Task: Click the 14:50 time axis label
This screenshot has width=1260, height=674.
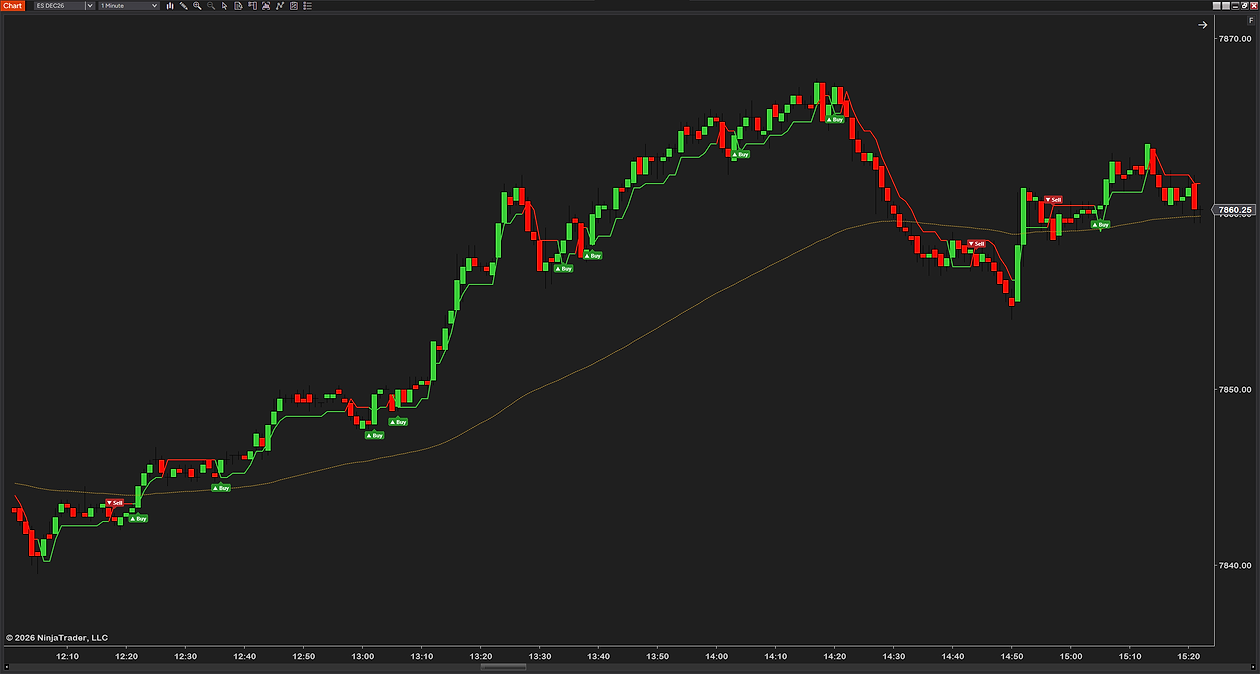Action: pos(1011,656)
